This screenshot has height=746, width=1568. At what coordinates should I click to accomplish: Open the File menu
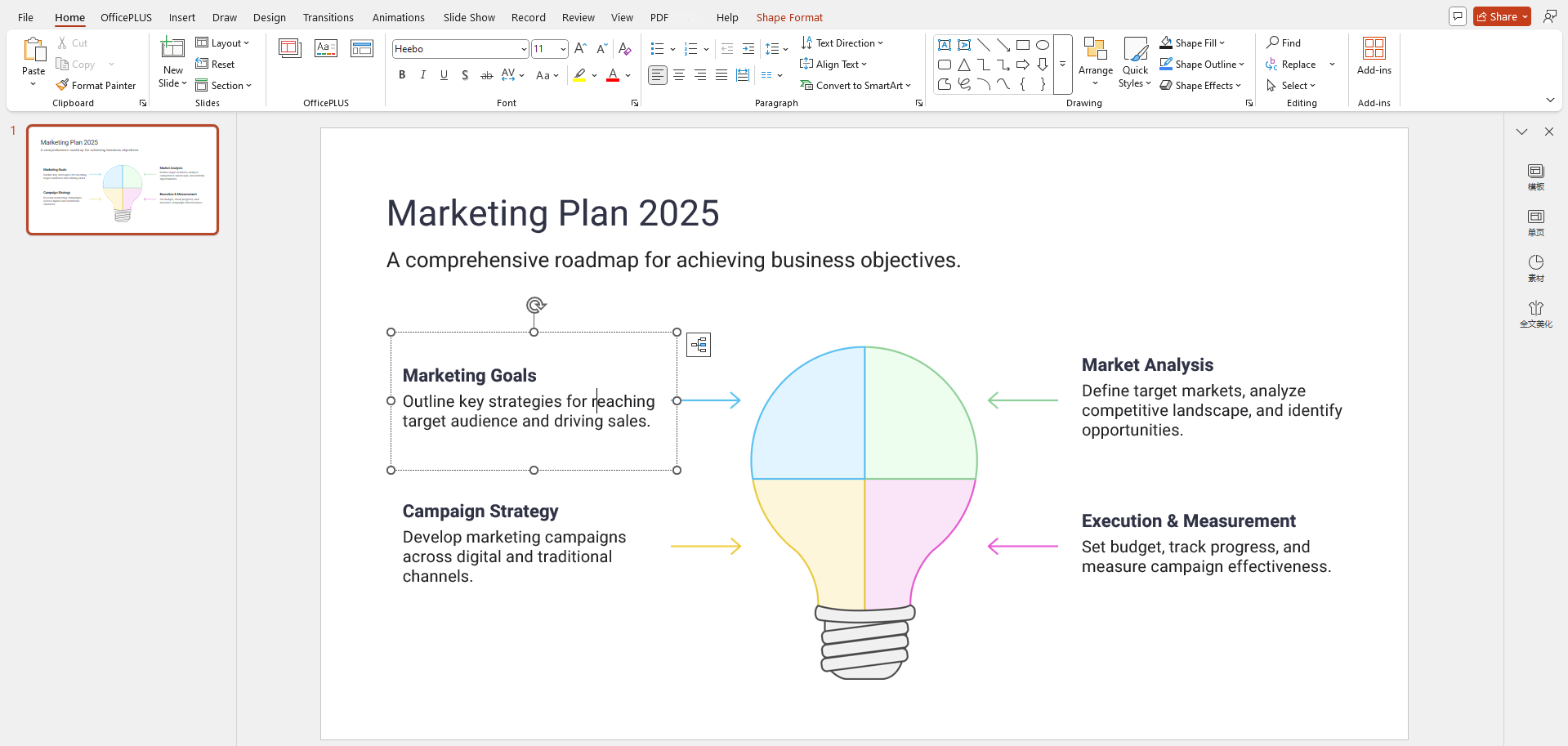pos(26,17)
